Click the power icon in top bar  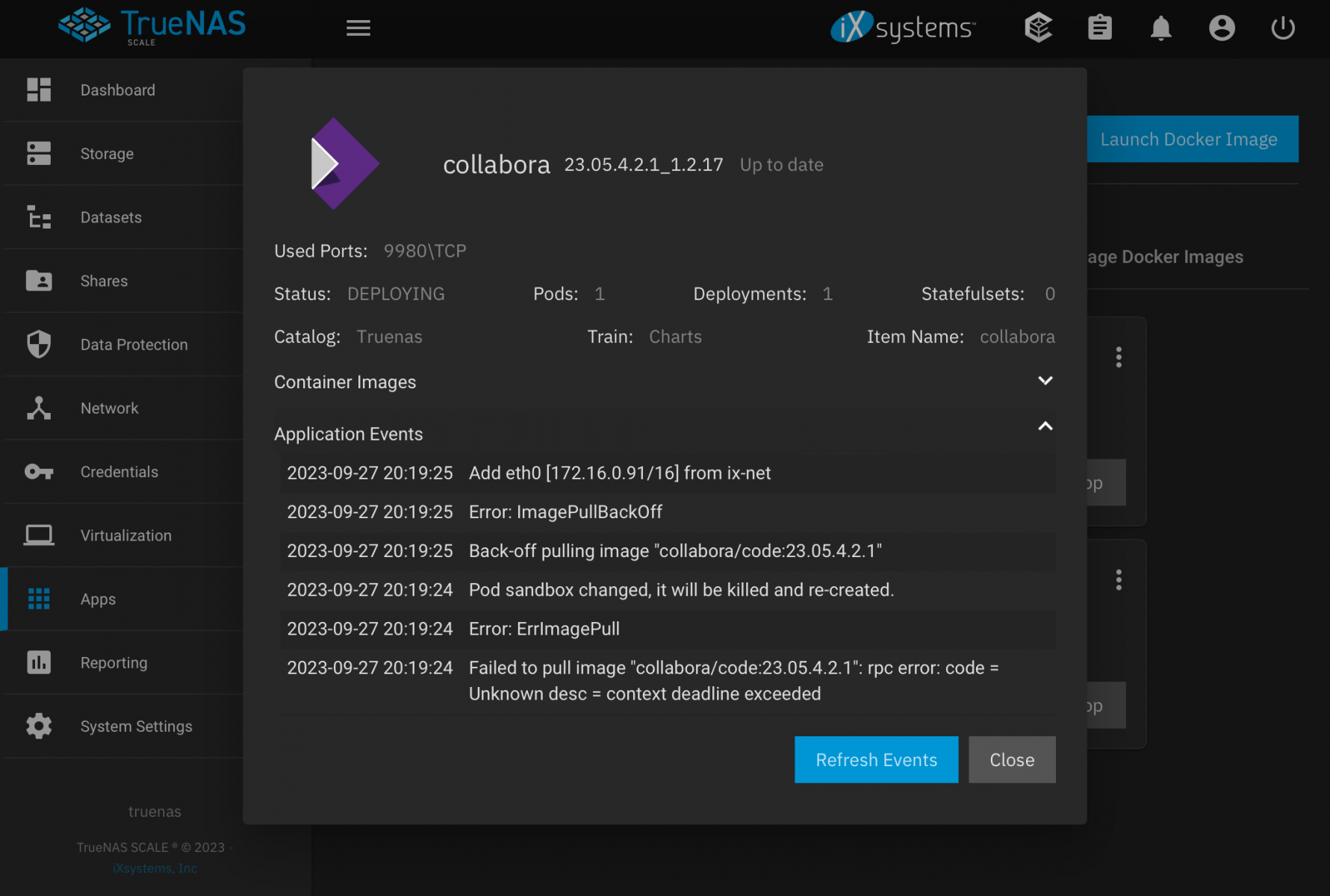[x=1283, y=28]
